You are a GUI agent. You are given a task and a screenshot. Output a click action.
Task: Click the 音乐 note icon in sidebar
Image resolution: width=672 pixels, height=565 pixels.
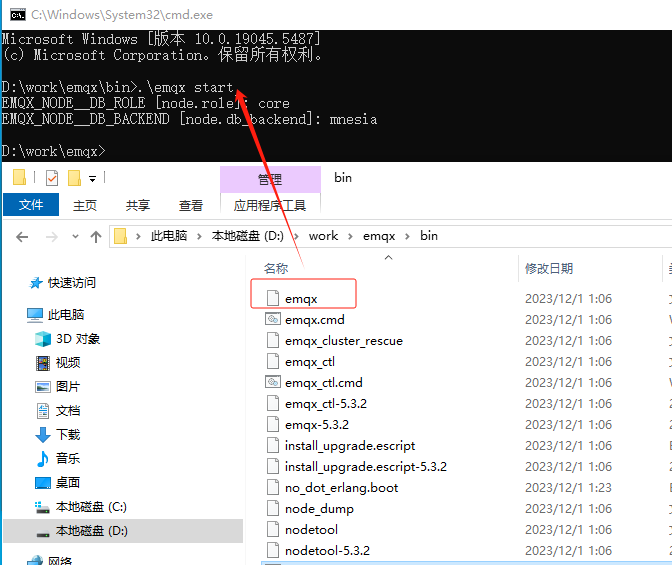coord(43,459)
